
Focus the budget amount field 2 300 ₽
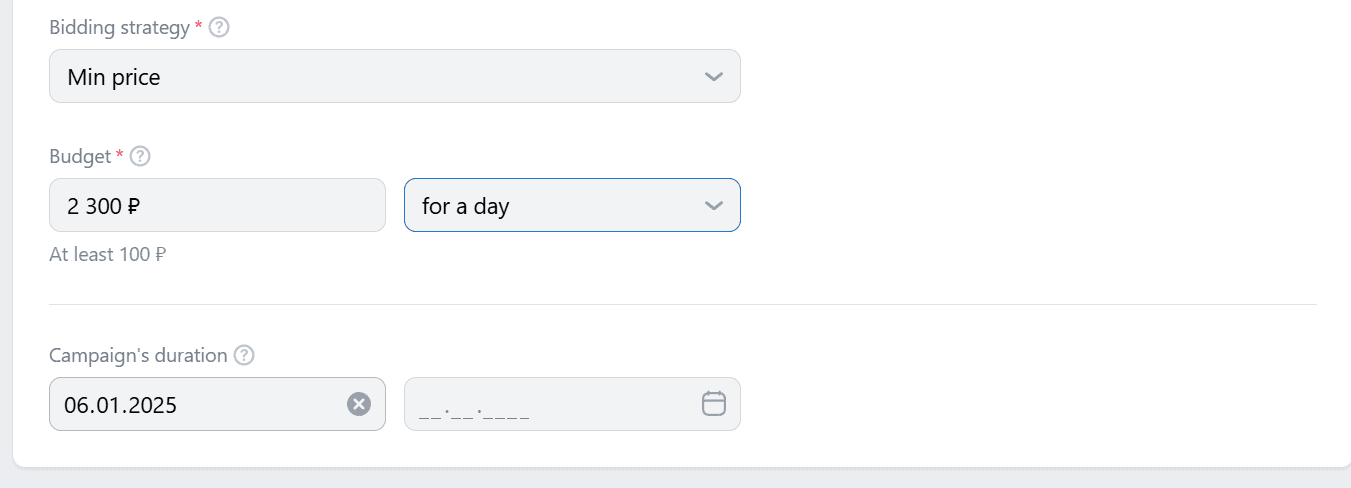pos(217,205)
